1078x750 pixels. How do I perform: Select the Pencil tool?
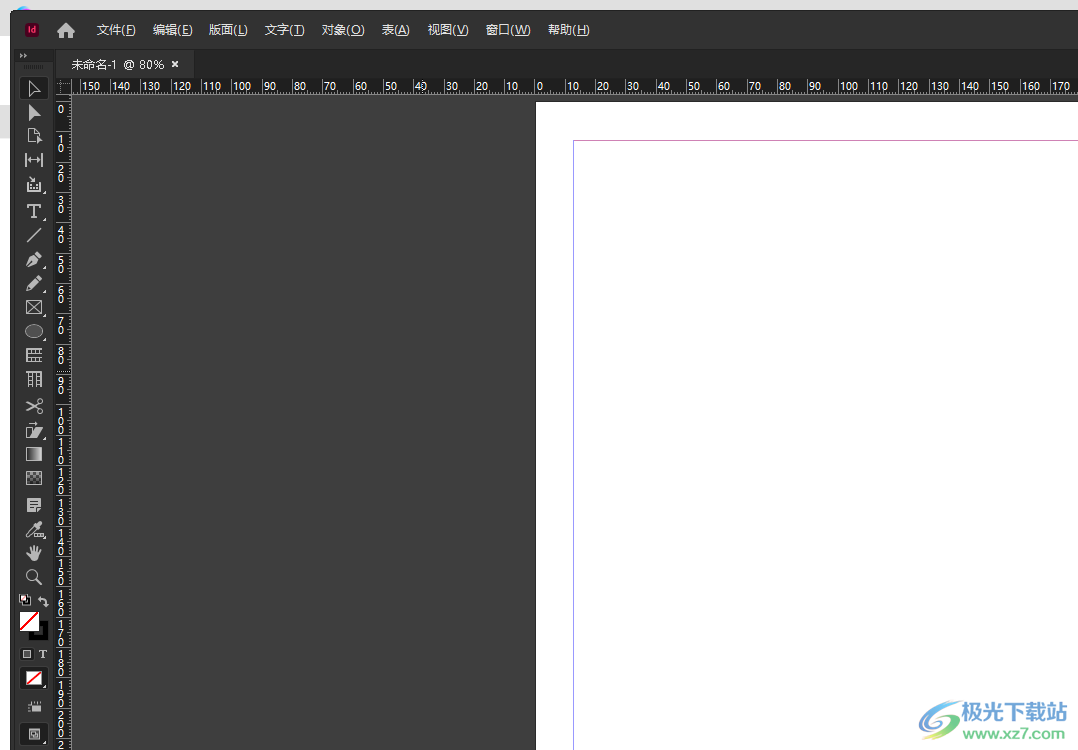click(34, 283)
